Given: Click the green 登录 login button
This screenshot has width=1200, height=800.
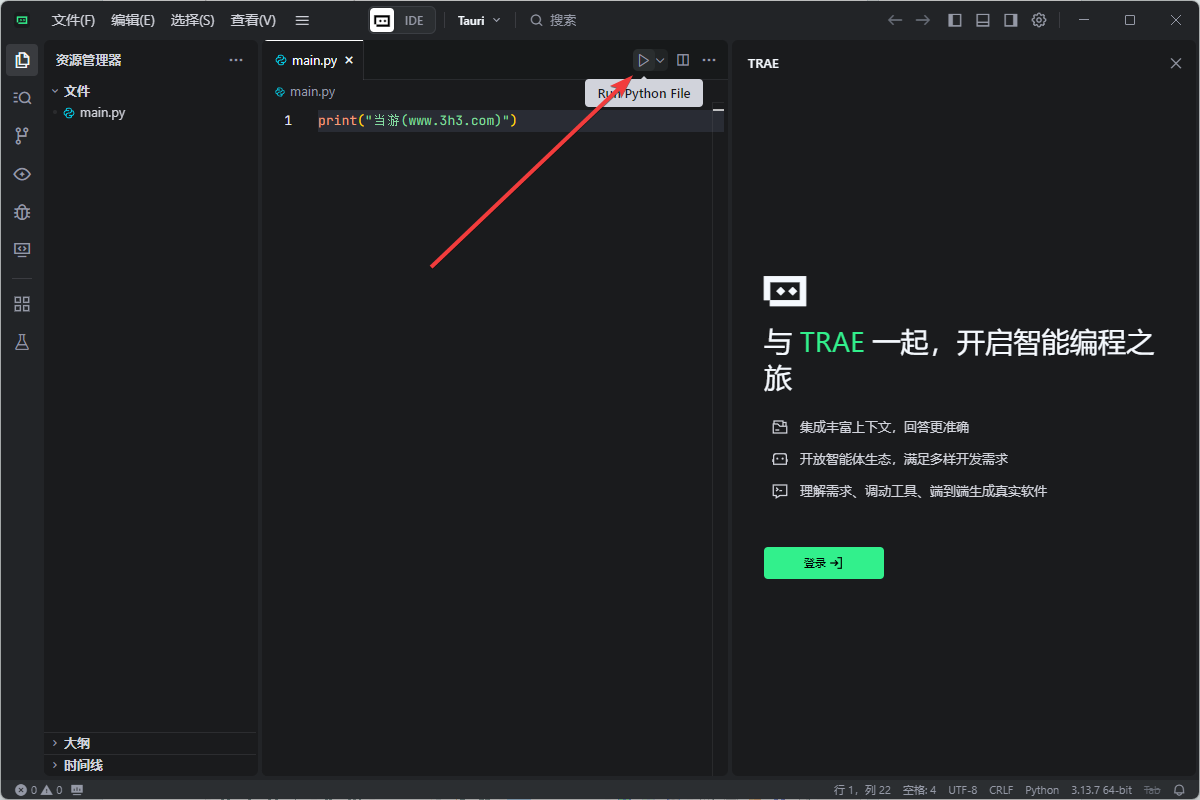Looking at the screenshot, I should 824,563.
